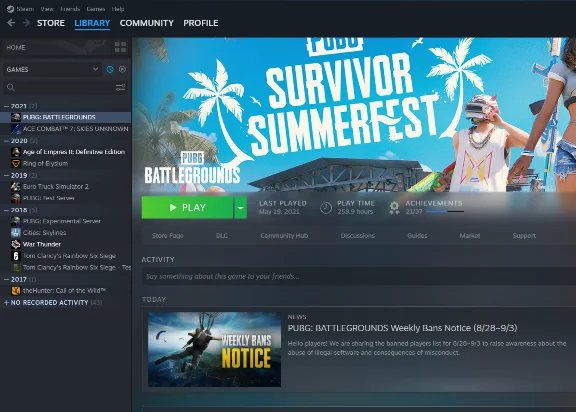Click War Thunder game icon
The width and height of the screenshot is (576, 412).
point(16,244)
